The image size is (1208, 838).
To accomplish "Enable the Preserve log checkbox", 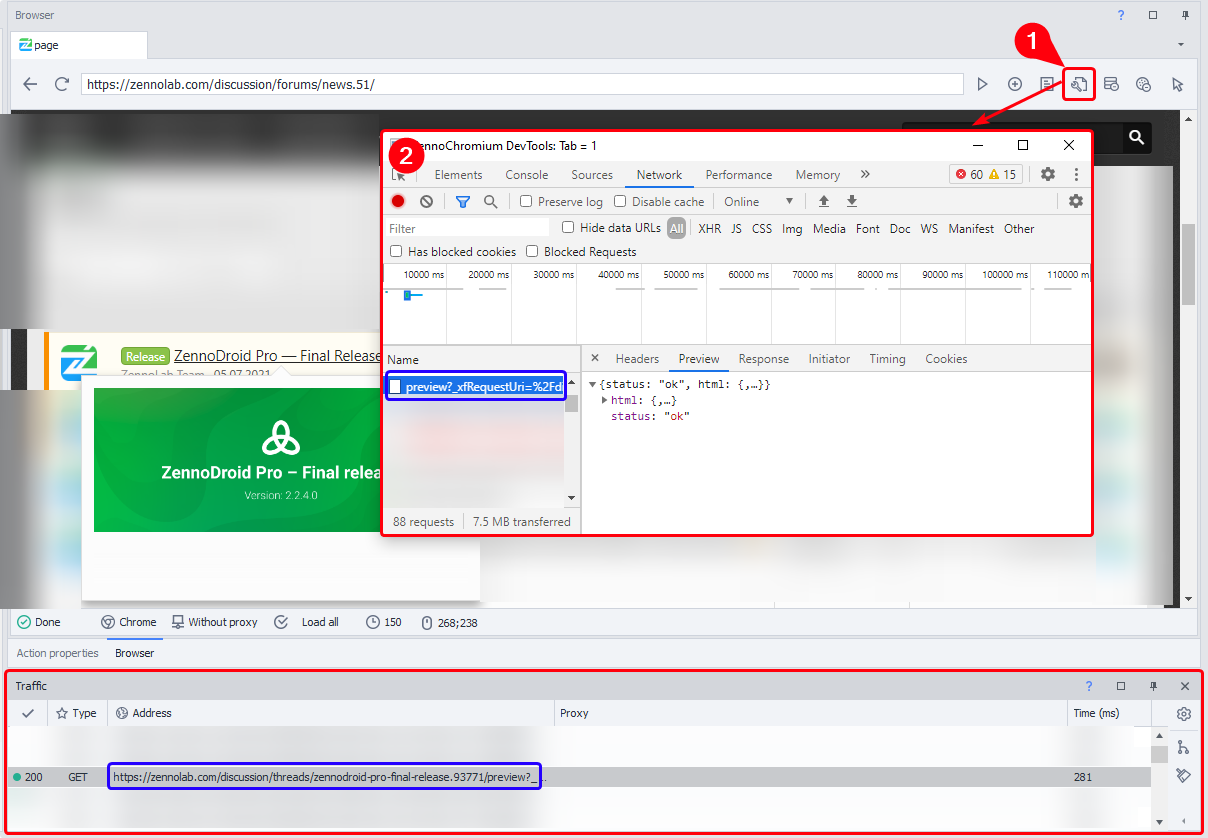I will tap(526, 201).
